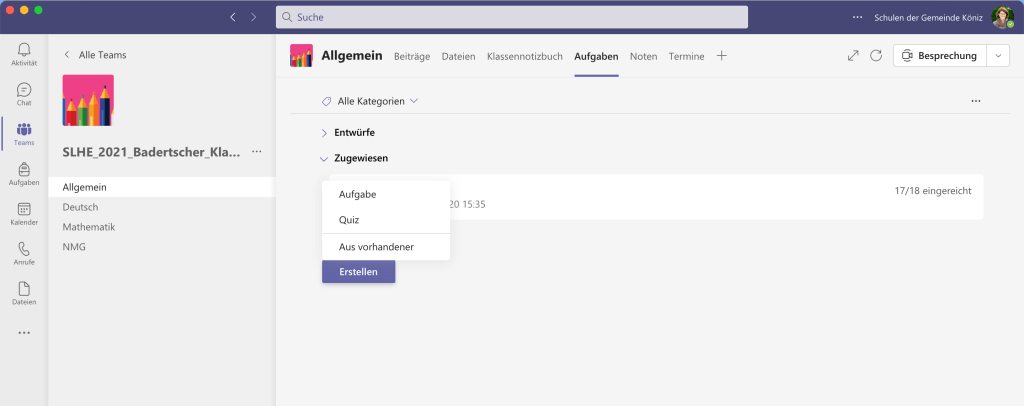Open Aufgaben app in left sidebar
1024x406 pixels.
pyautogui.click(x=24, y=174)
